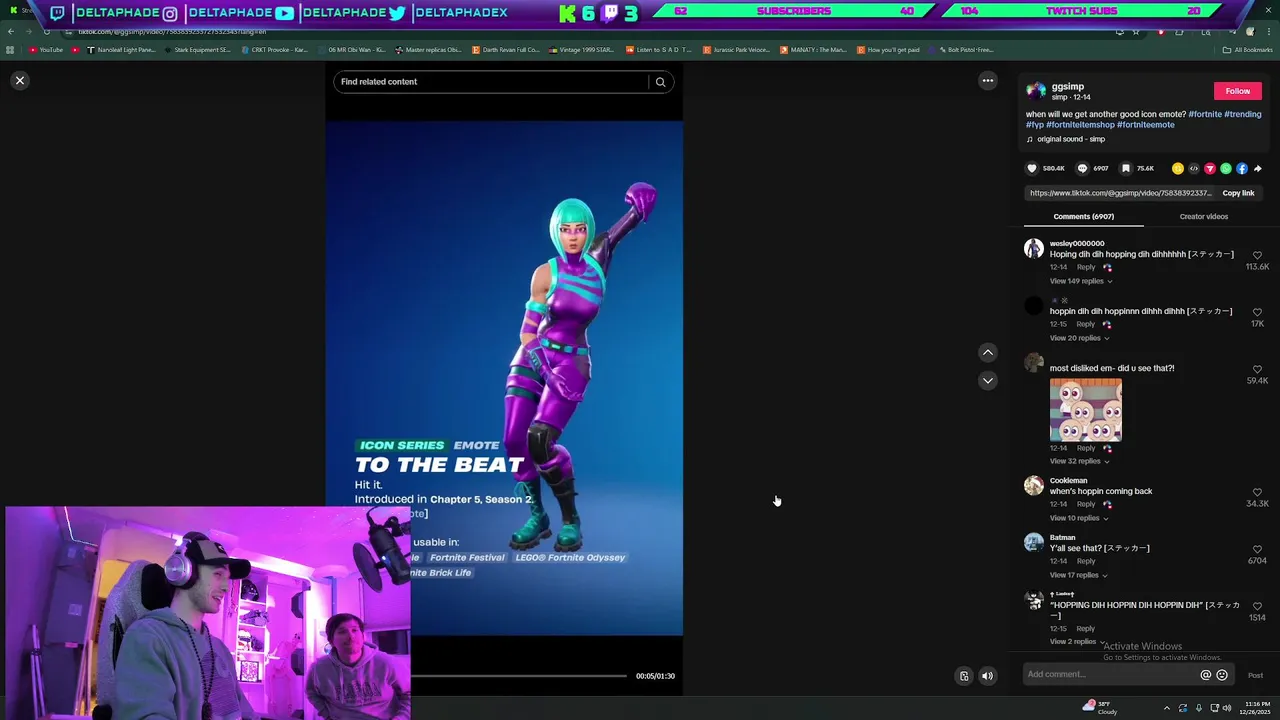Share to WhatsApp
The image size is (1280, 720).
pyautogui.click(x=1225, y=168)
